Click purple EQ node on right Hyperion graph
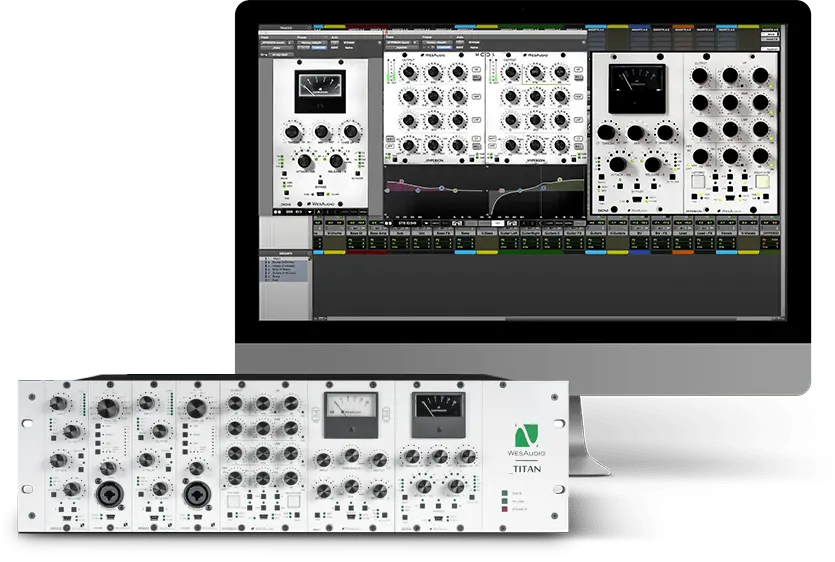The height and width of the screenshot is (562, 835). click(x=543, y=188)
